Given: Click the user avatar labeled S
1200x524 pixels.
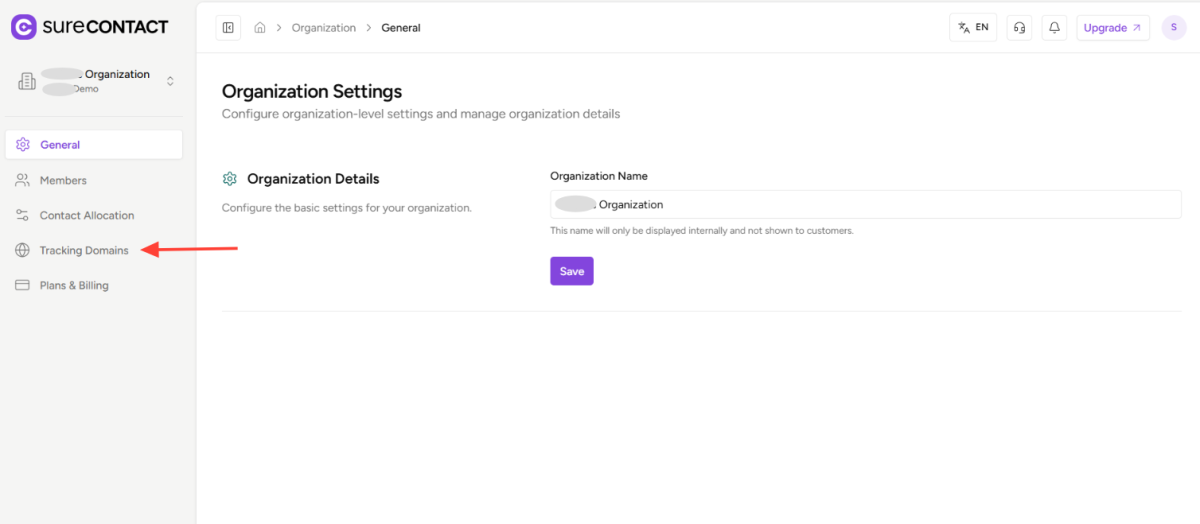Looking at the screenshot, I should 1173,28.
